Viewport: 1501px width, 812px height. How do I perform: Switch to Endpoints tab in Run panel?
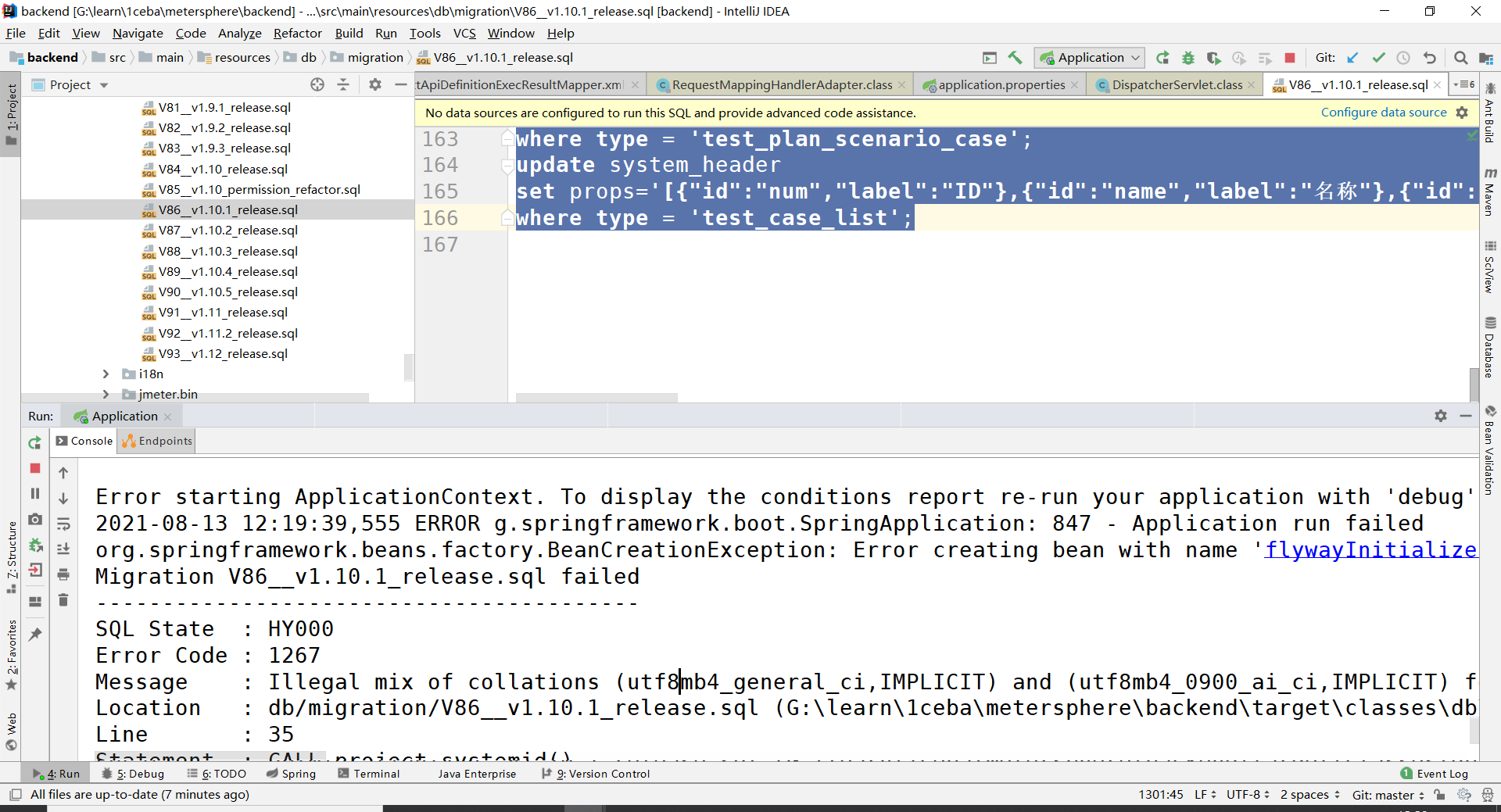pyautogui.click(x=157, y=441)
